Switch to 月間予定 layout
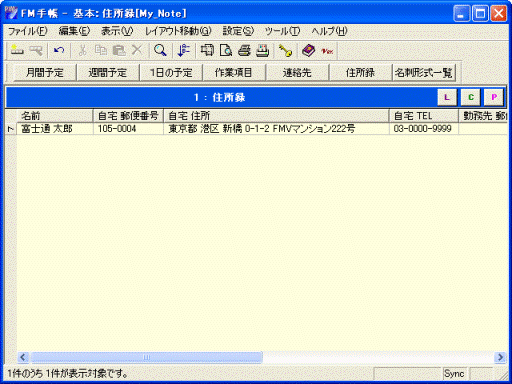This screenshot has height=384, width=512. coord(45,72)
